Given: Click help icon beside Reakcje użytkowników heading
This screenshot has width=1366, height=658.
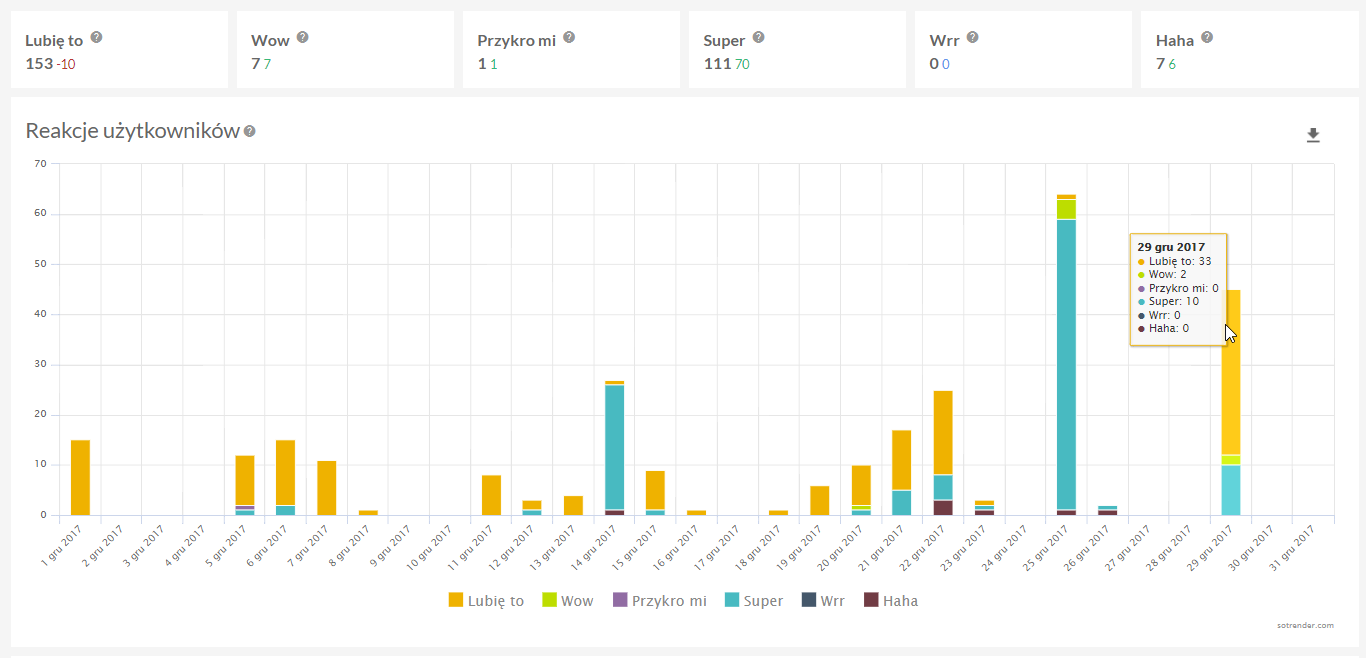Looking at the screenshot, I should [x=250, y=131].
